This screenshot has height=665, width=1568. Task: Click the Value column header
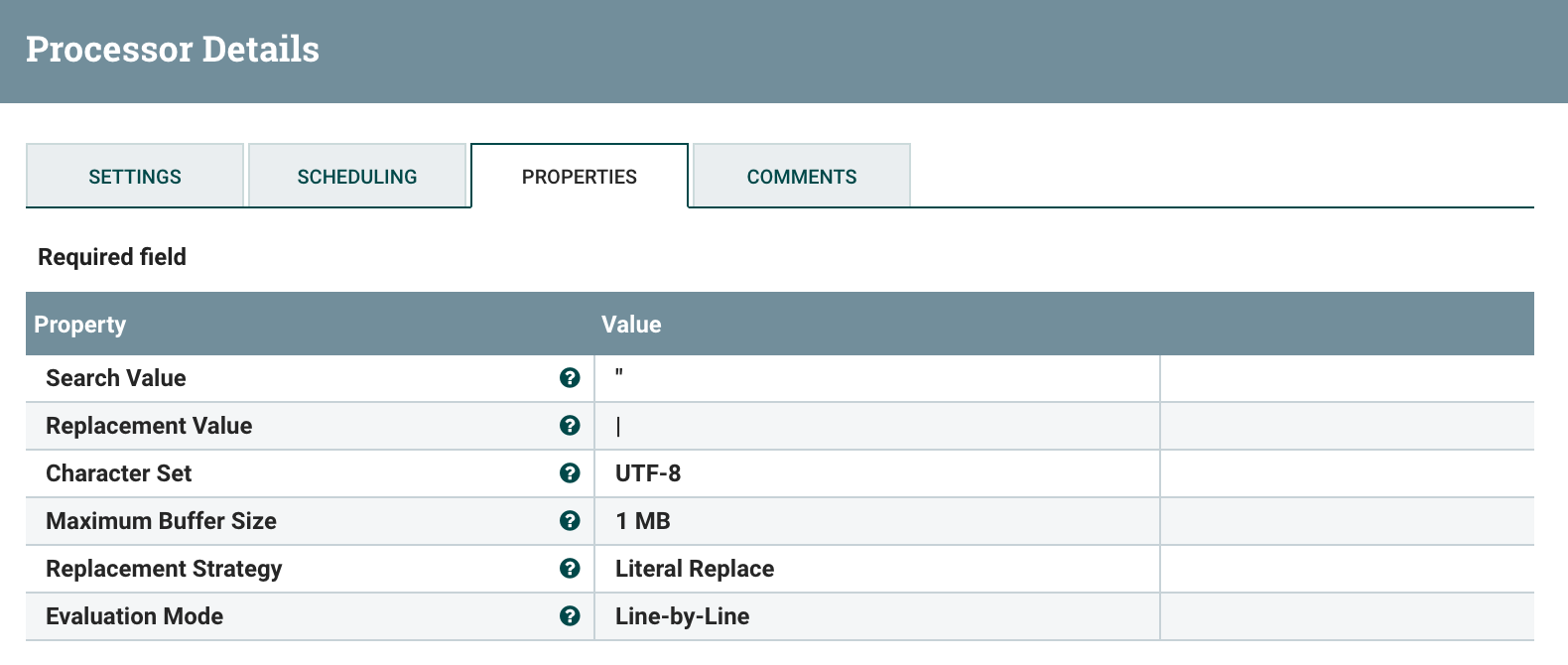[x=631, y=325]
